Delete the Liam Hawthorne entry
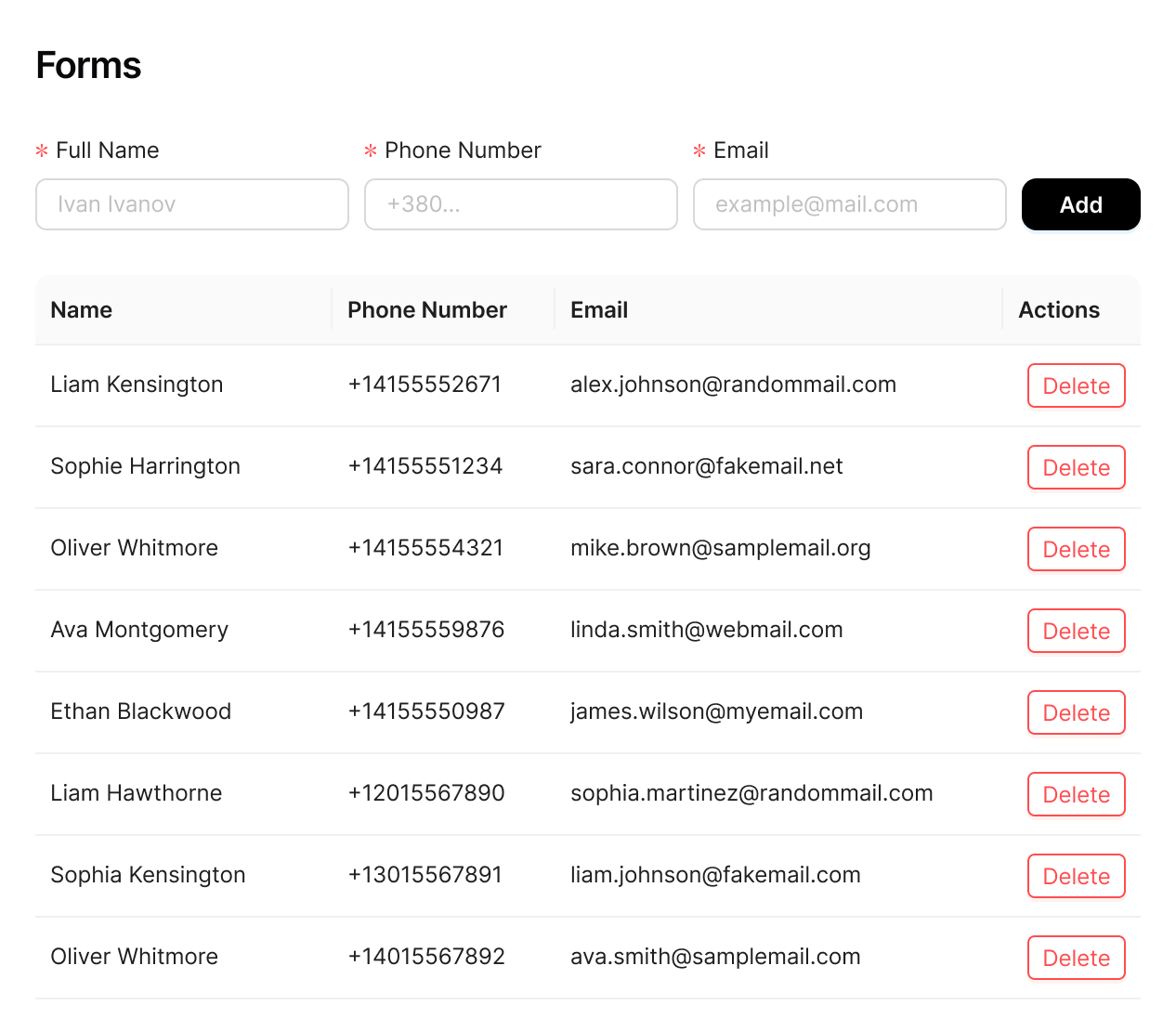1176x1031 pixels. tap(1076, 794)
